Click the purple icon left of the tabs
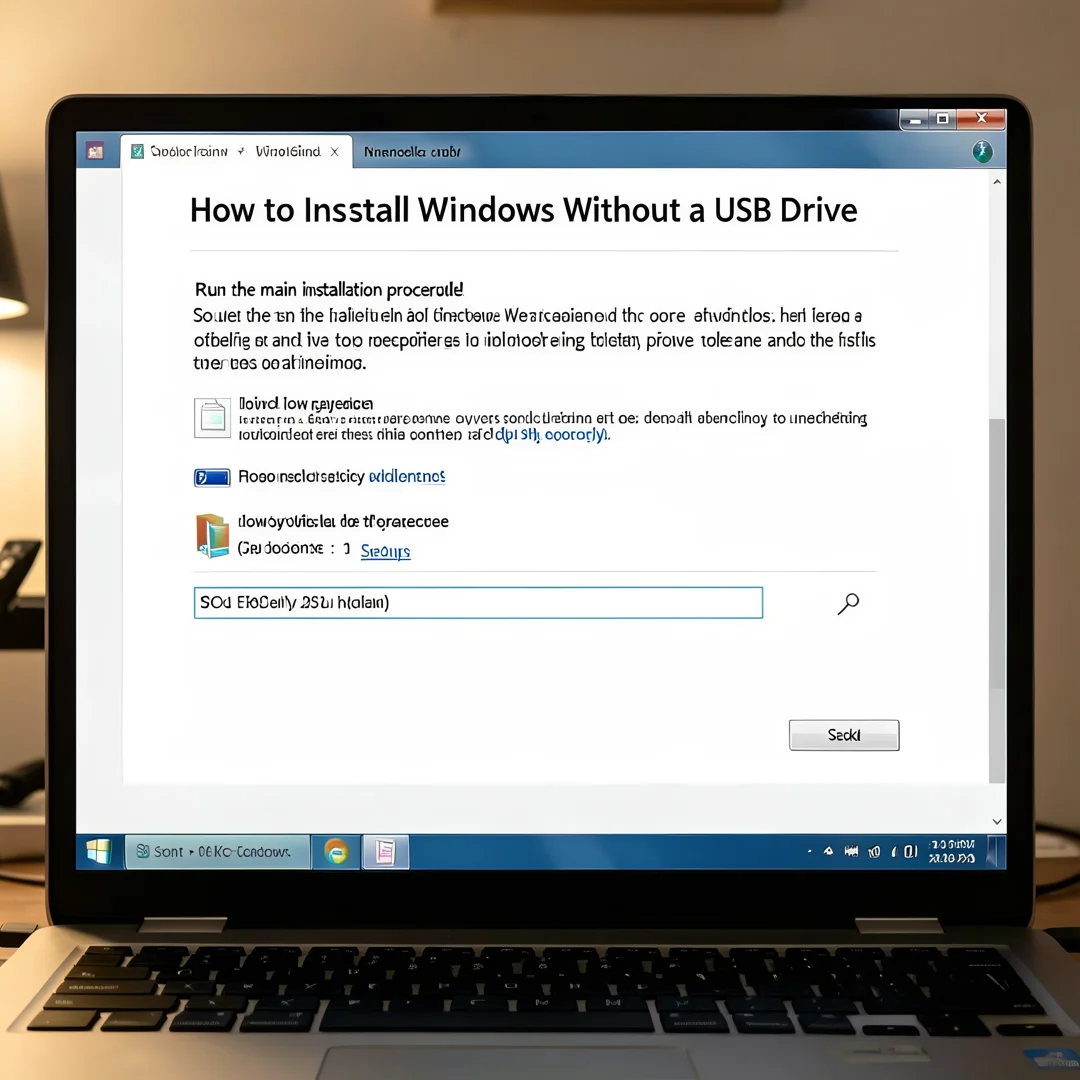 tap(95, 151)
